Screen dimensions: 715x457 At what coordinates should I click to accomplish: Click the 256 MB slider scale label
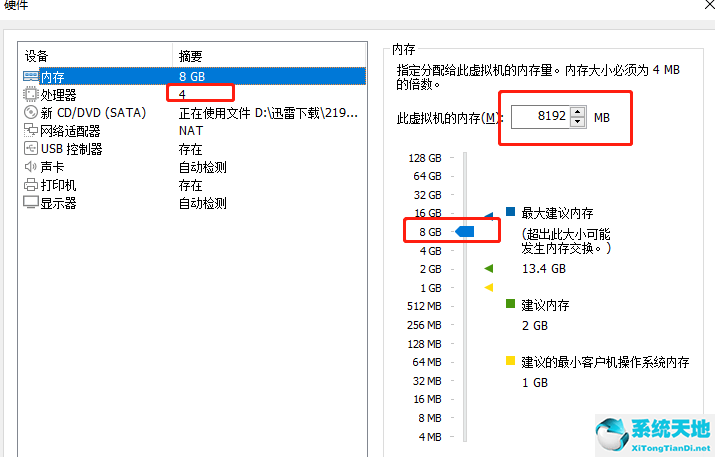click(x=424, y=325)
